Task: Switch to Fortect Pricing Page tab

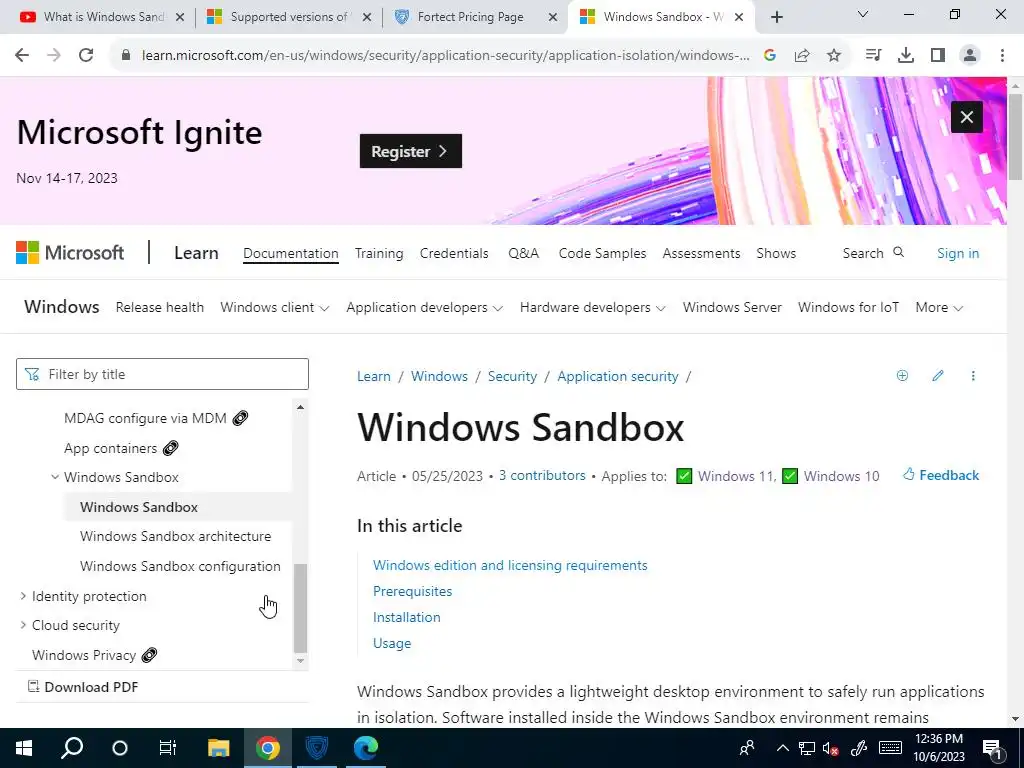Action: coord(473,17)
